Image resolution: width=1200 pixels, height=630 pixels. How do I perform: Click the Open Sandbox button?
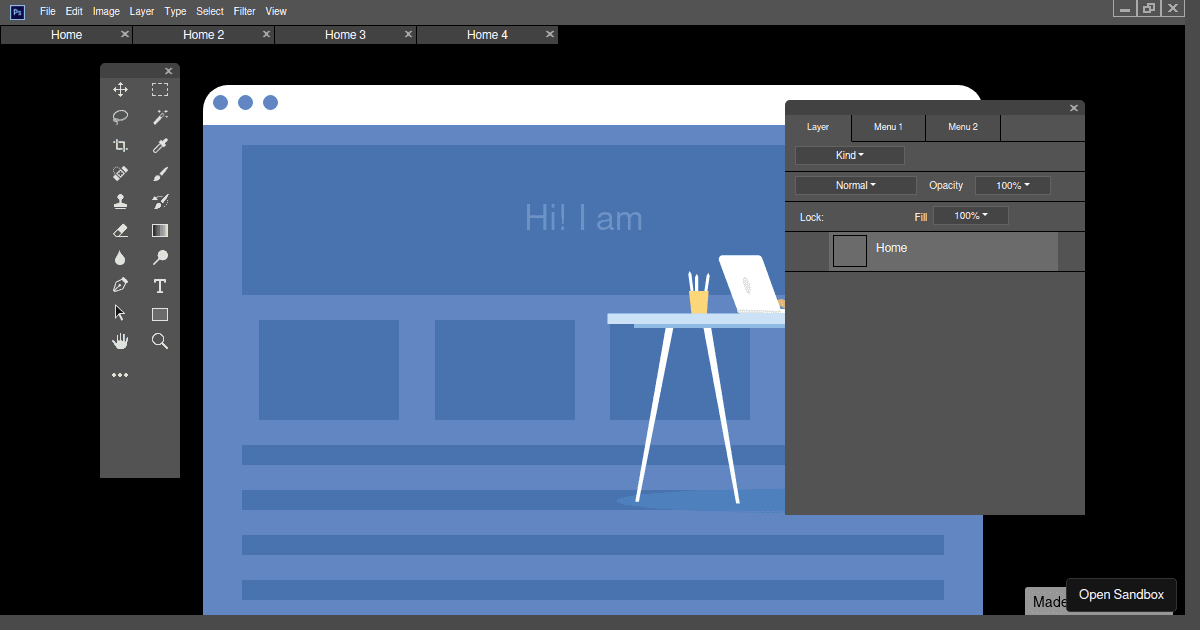click(x=1121, y=594)
